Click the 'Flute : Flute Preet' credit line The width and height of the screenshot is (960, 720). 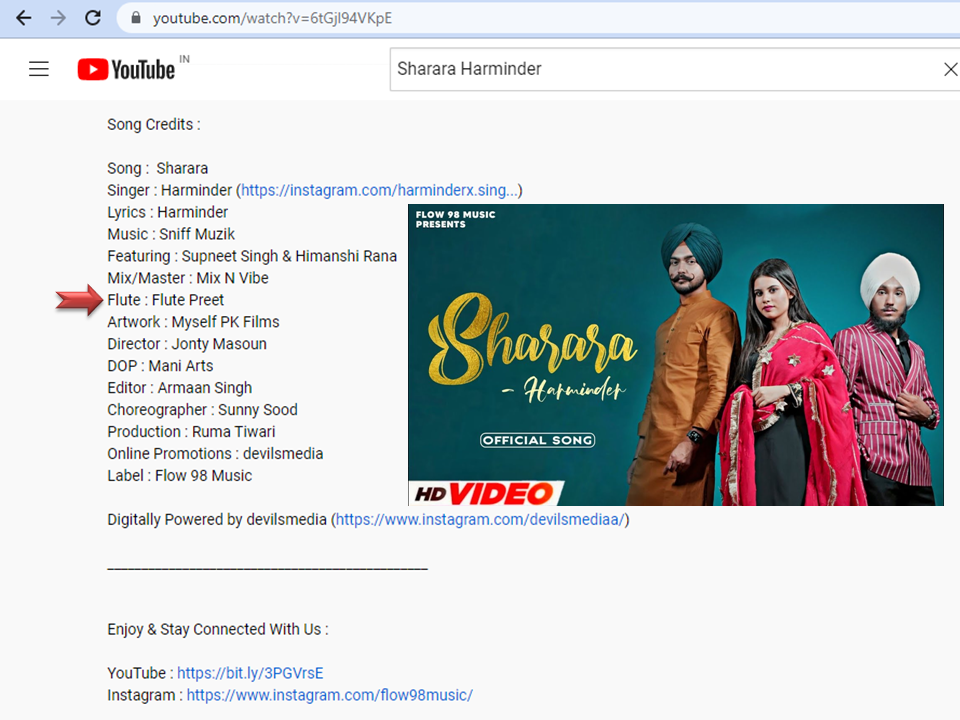click(166, 300)
